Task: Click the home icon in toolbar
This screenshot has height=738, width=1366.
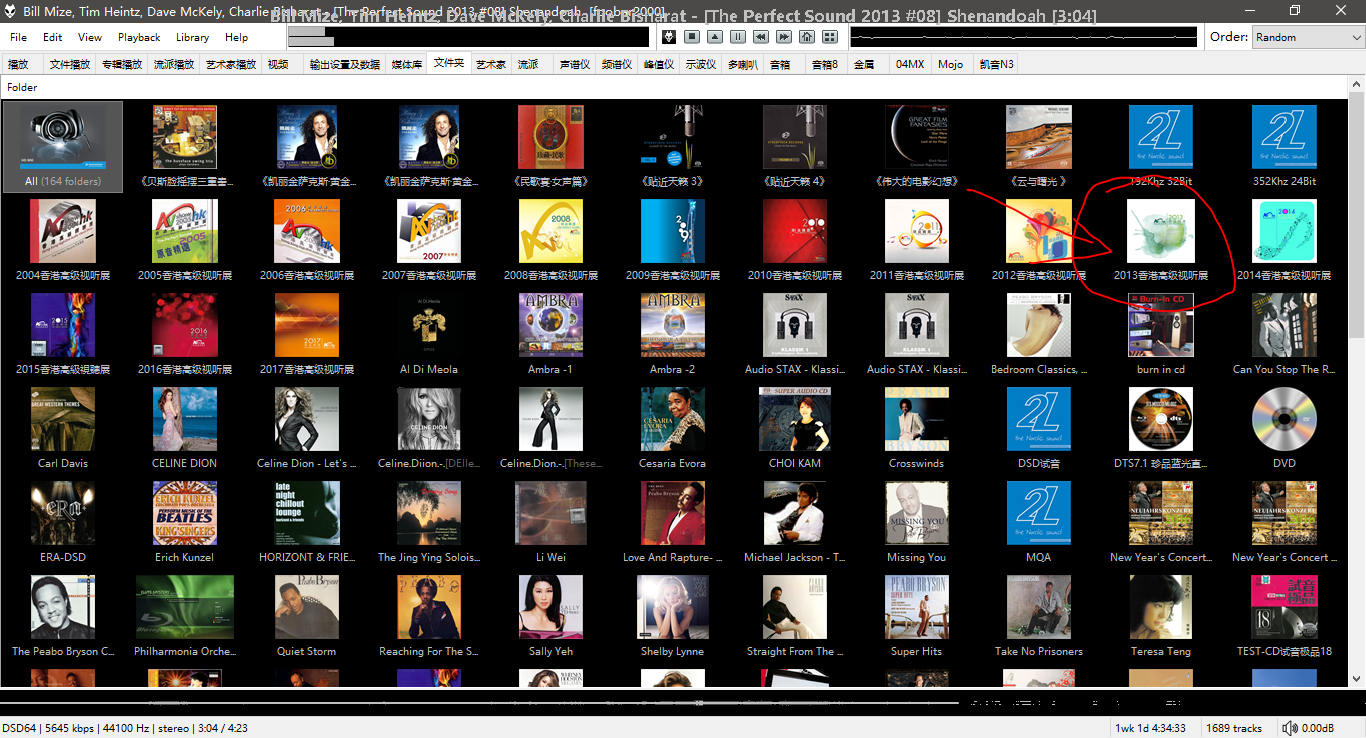Action: point(807,37)
